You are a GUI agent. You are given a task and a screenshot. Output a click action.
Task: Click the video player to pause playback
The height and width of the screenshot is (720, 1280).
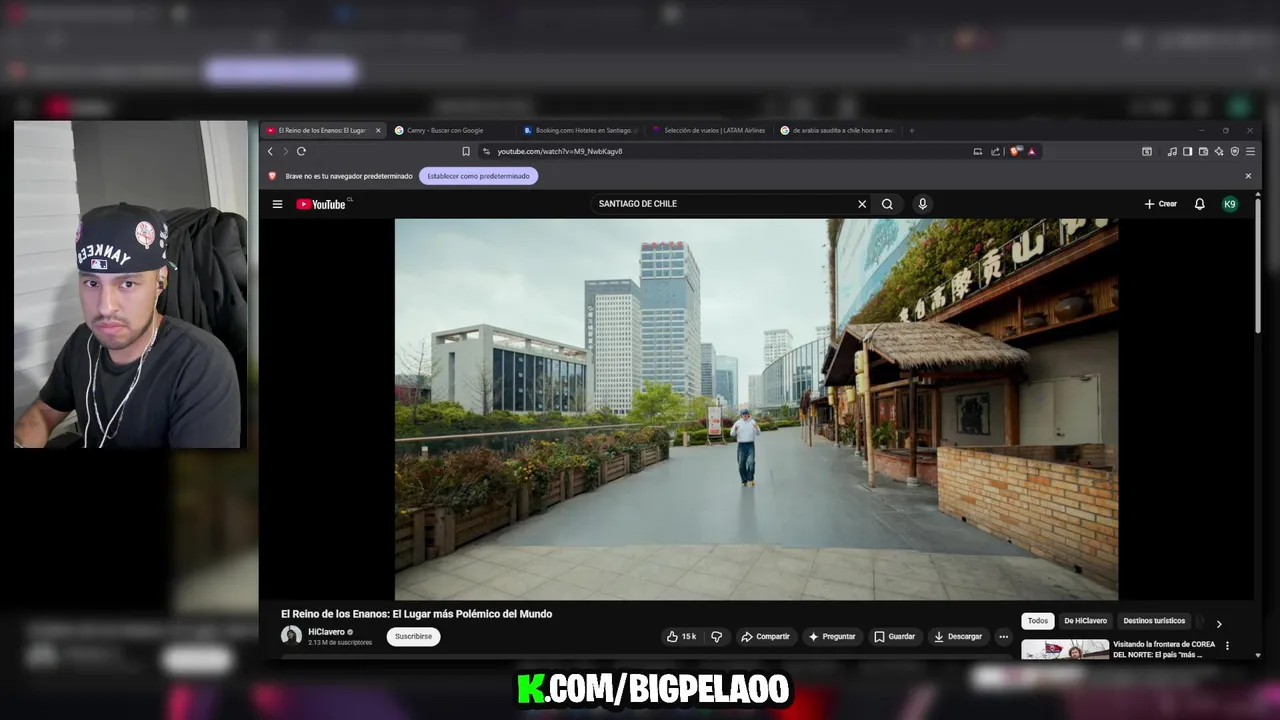[x=756, y=409]
